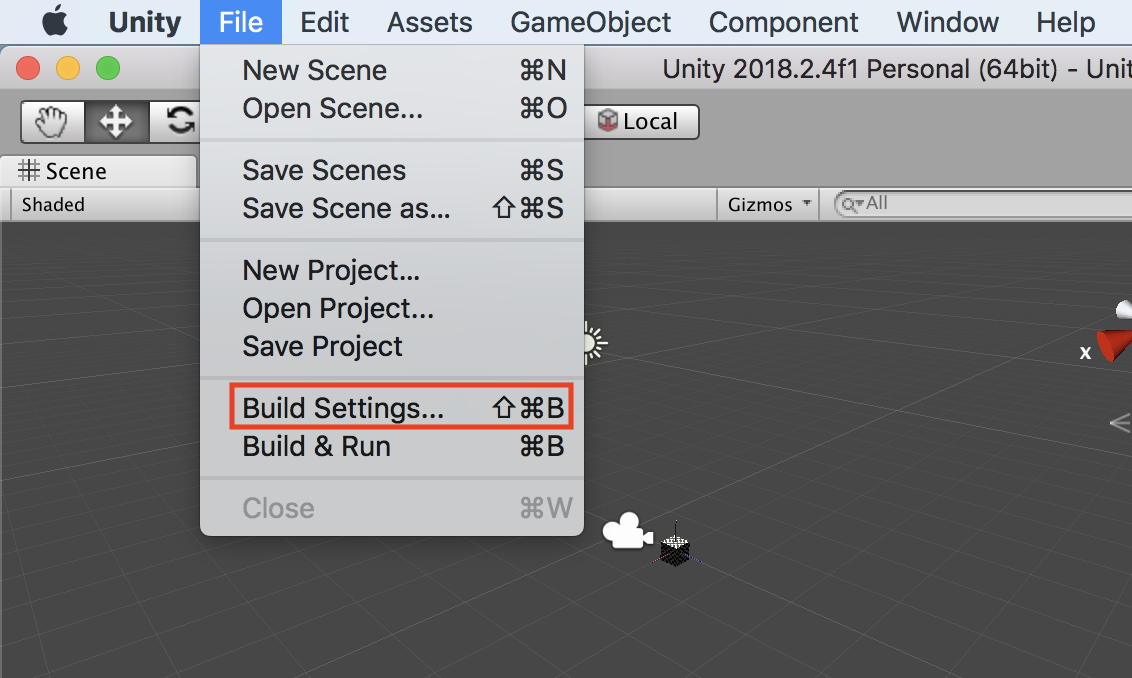Select the Rotate tool
The image size is (1132, 678).
(x=178, y=122)
